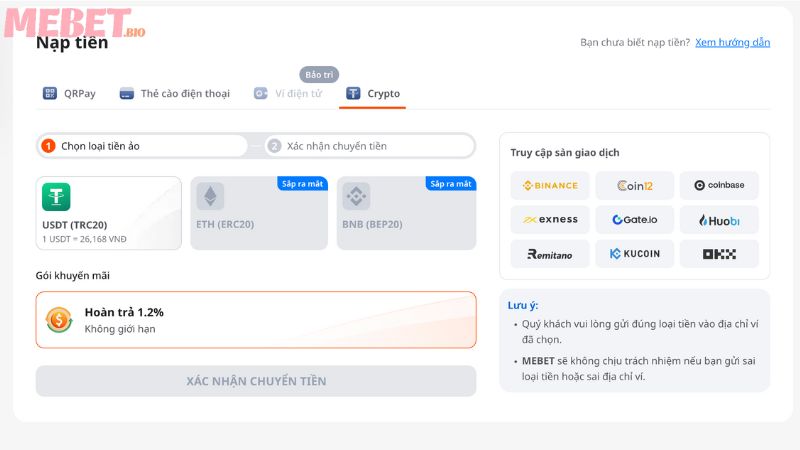Open the Coin12 exchange logo
This screenshot has width=800, height=450.
635,186
